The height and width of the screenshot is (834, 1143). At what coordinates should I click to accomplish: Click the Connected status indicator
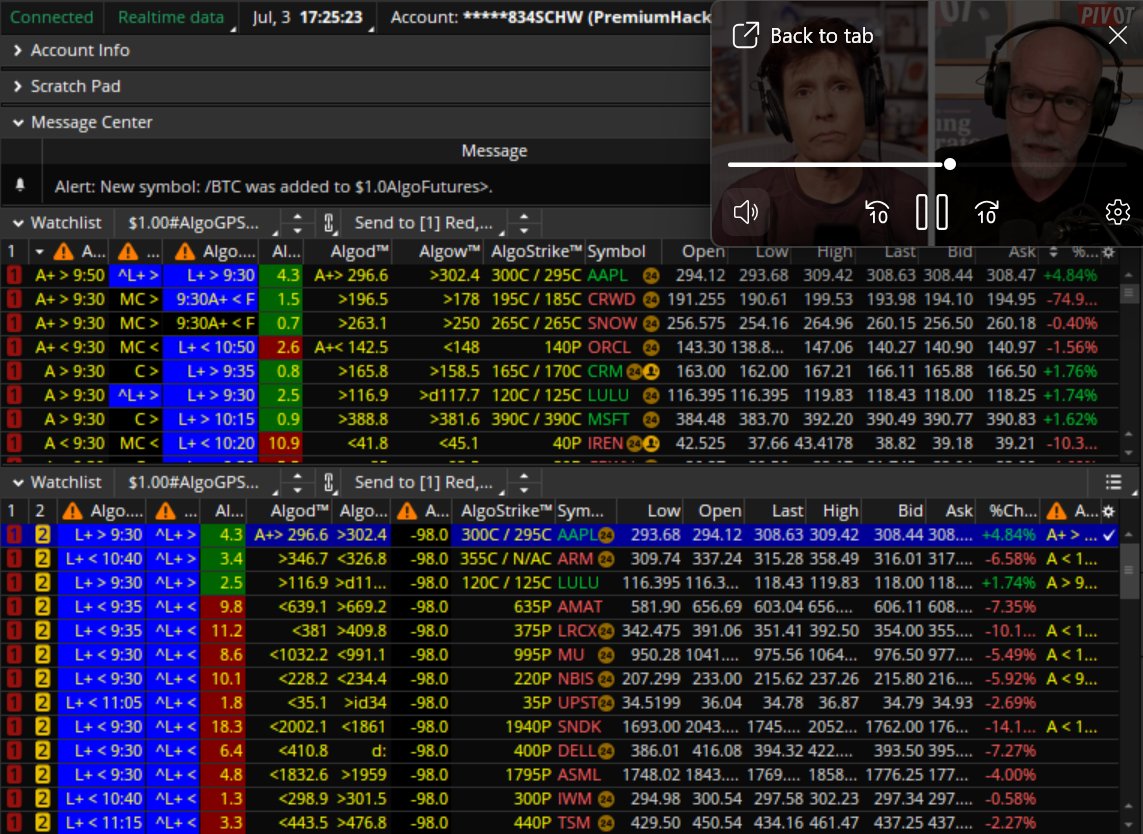click(x=52, y=17)
